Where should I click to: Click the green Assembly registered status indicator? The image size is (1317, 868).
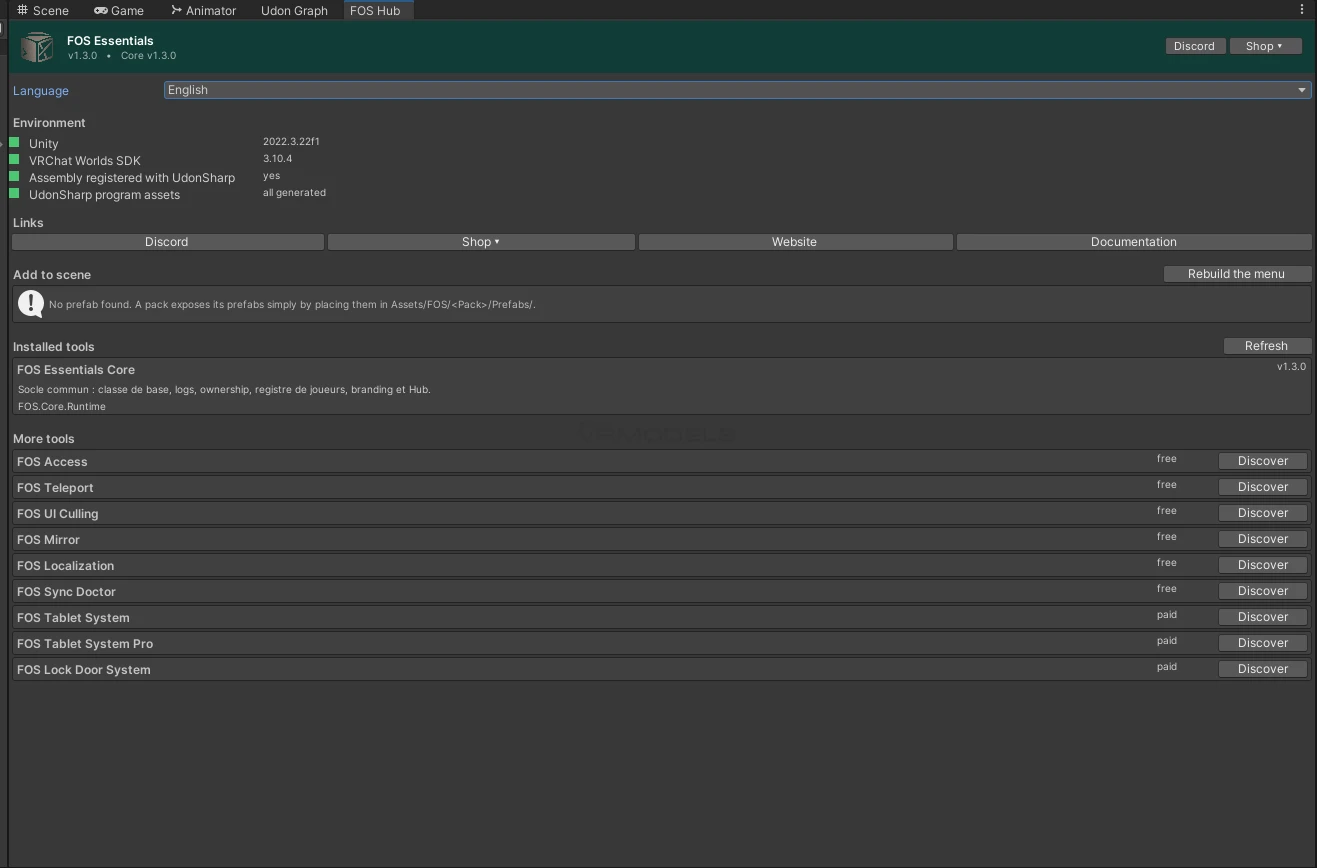pyautogui.click(x=15, y=176)
